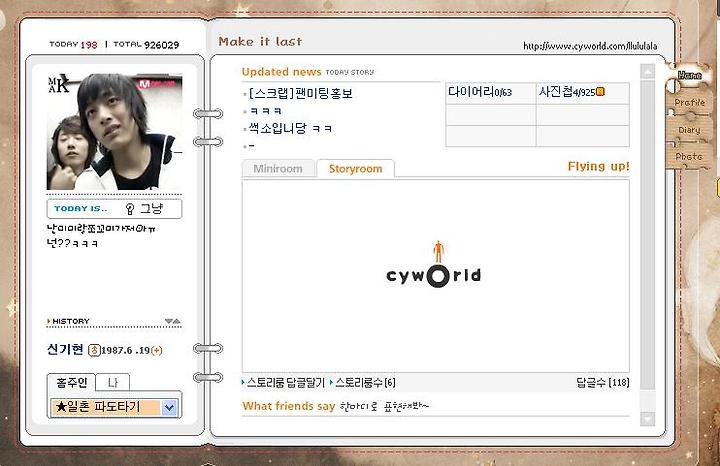Click the TODAY 198 visitor counter
Image resolution: width=720 pixels, height=466 pixels.
73,45
